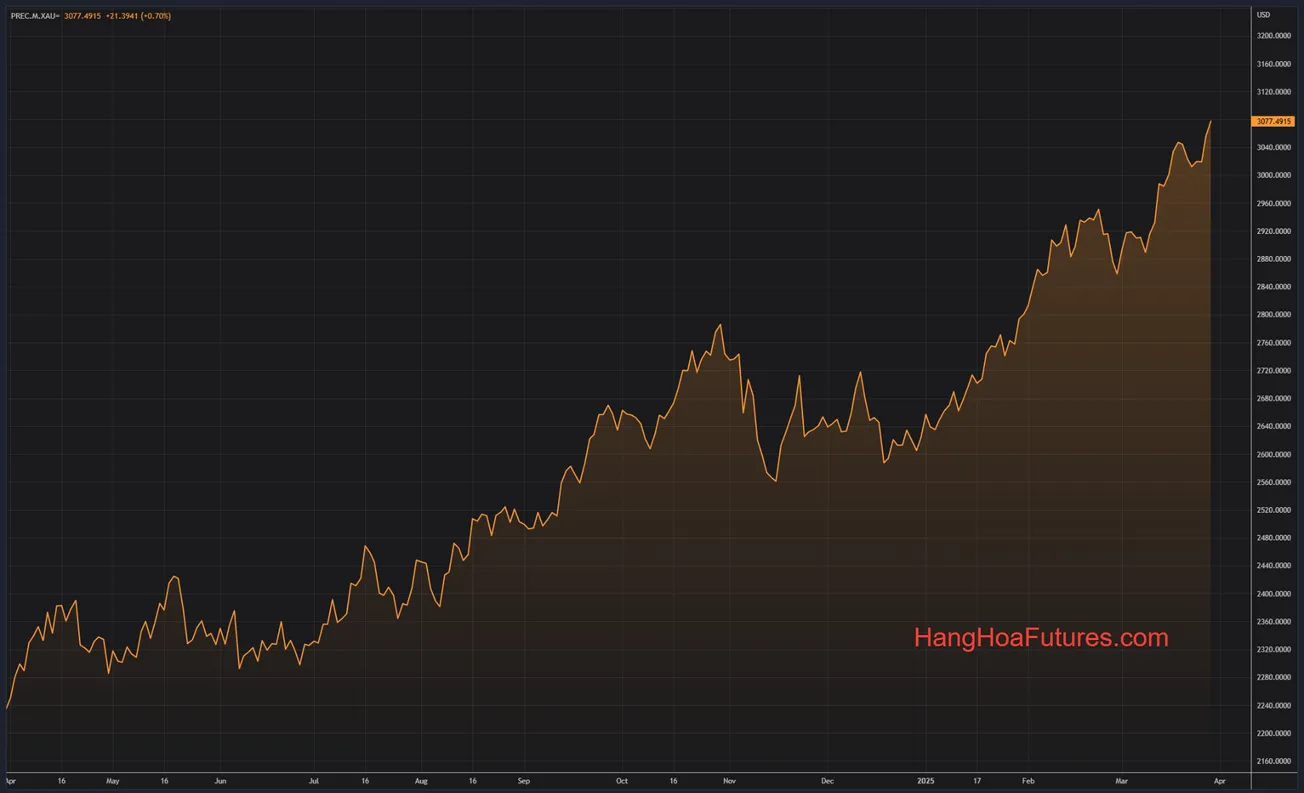Click the Dec label on time axis
The width and height of the screenshot is (1304, 793).
[x=826, y=781]
